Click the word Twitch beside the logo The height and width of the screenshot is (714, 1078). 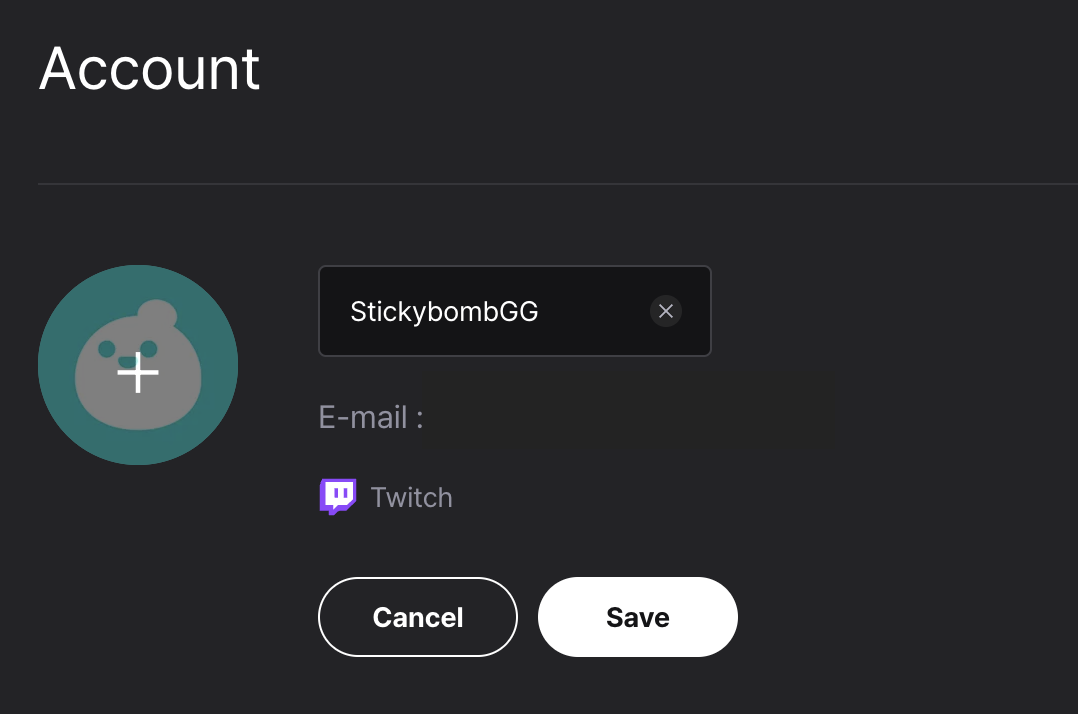pyautogui.click(x=411, y=498)
